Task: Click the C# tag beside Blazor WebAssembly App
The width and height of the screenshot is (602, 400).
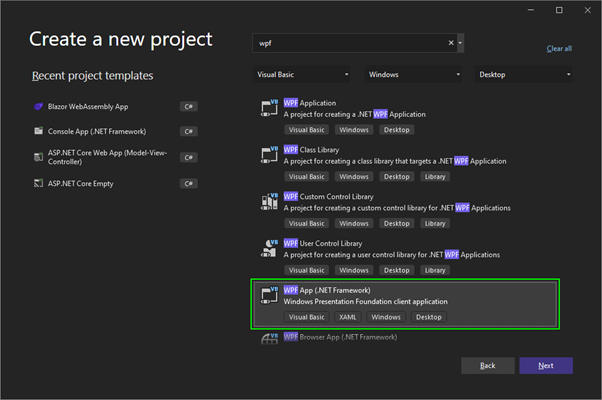Action: point(189,106)
